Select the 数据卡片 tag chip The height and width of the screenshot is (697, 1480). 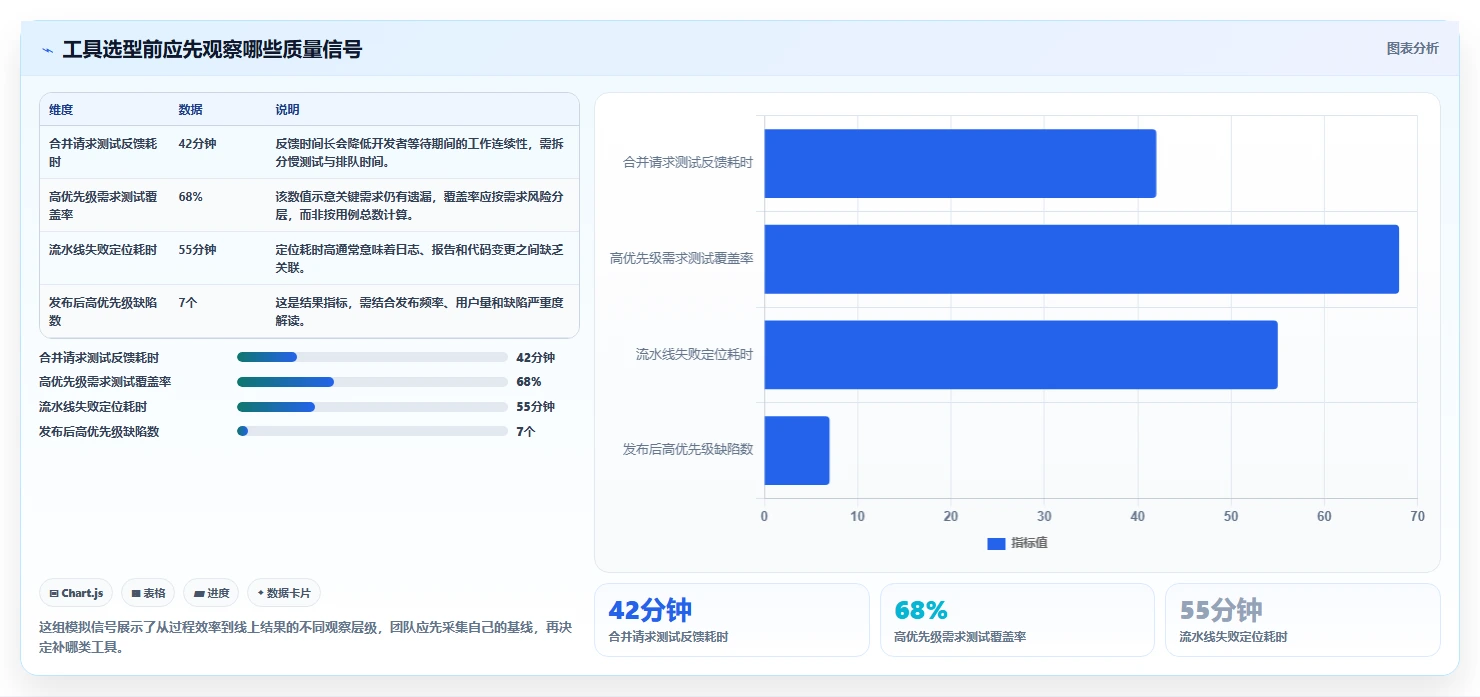(284, 593)
